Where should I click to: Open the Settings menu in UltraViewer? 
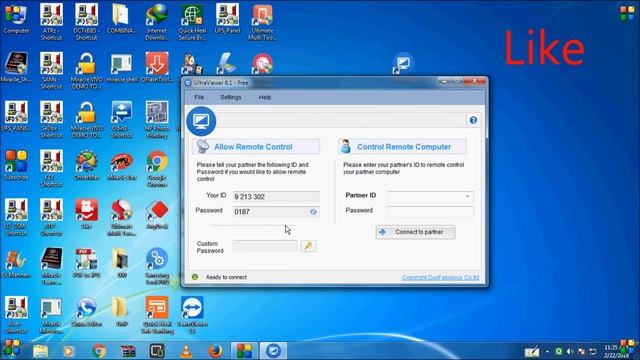(231, 97)
